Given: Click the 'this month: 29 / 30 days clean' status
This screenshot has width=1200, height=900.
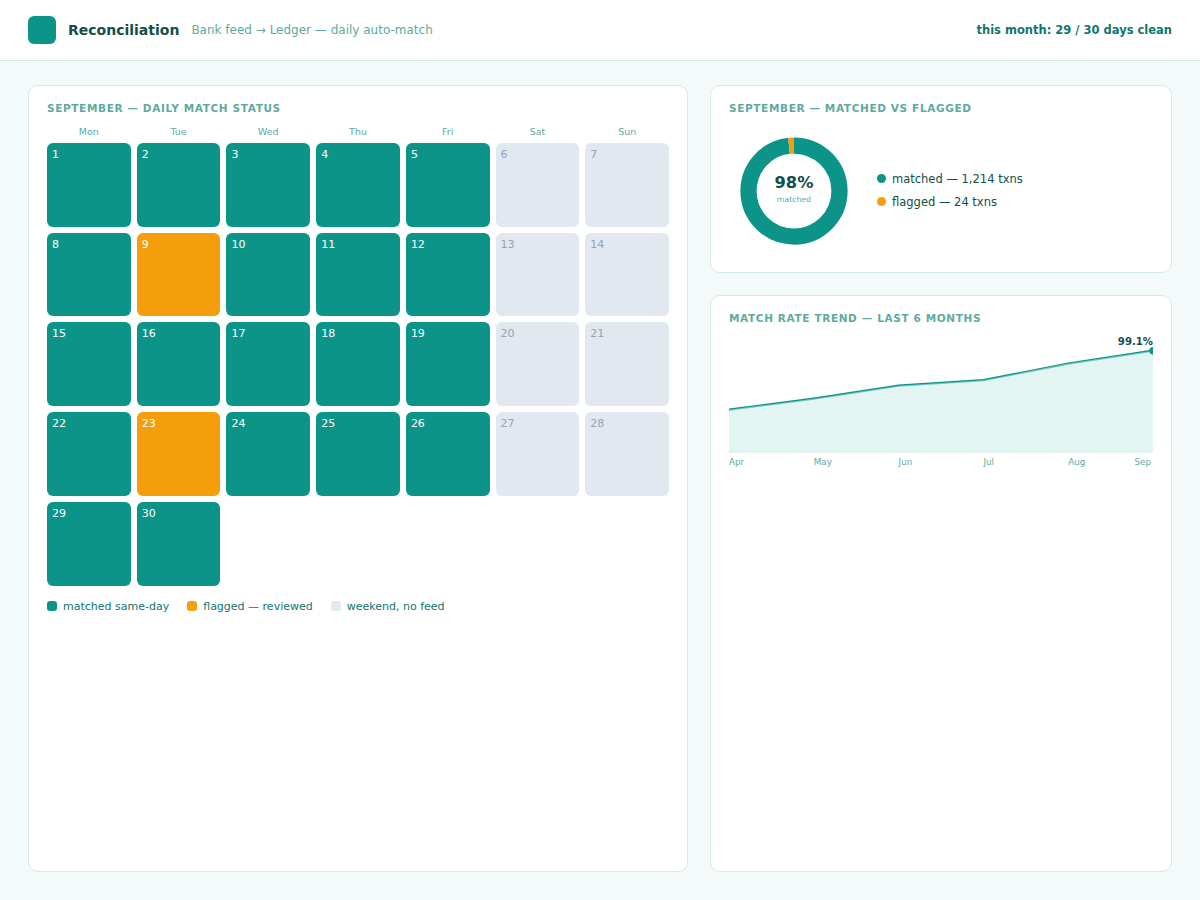Looking at the screenshot, I should [x=1074, y=30].
